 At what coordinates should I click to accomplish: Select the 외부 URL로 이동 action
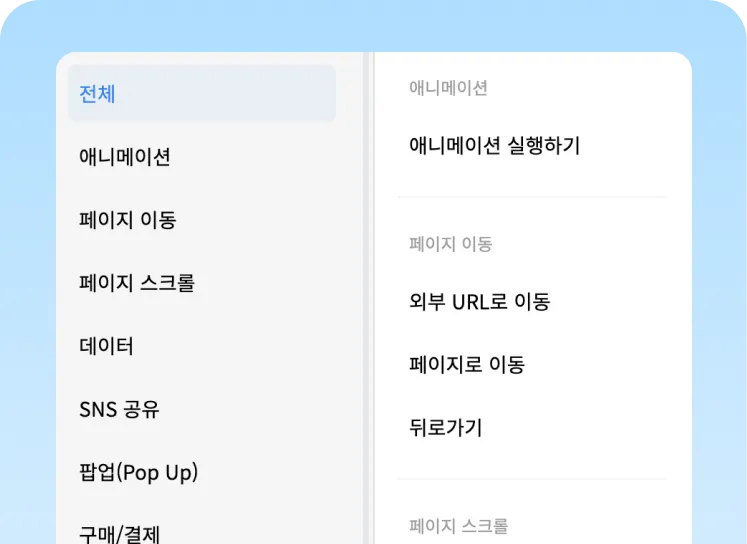coord(479,302)
